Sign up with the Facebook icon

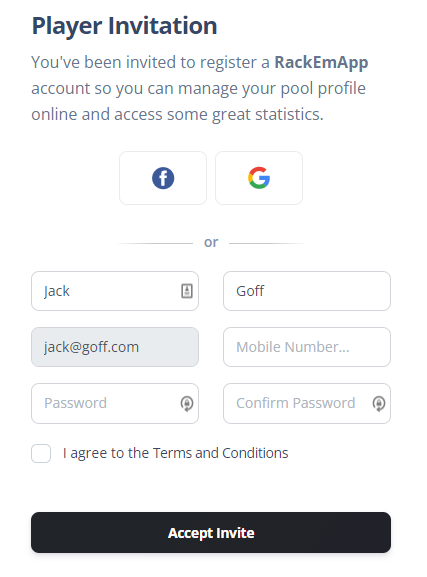point(163,178)
